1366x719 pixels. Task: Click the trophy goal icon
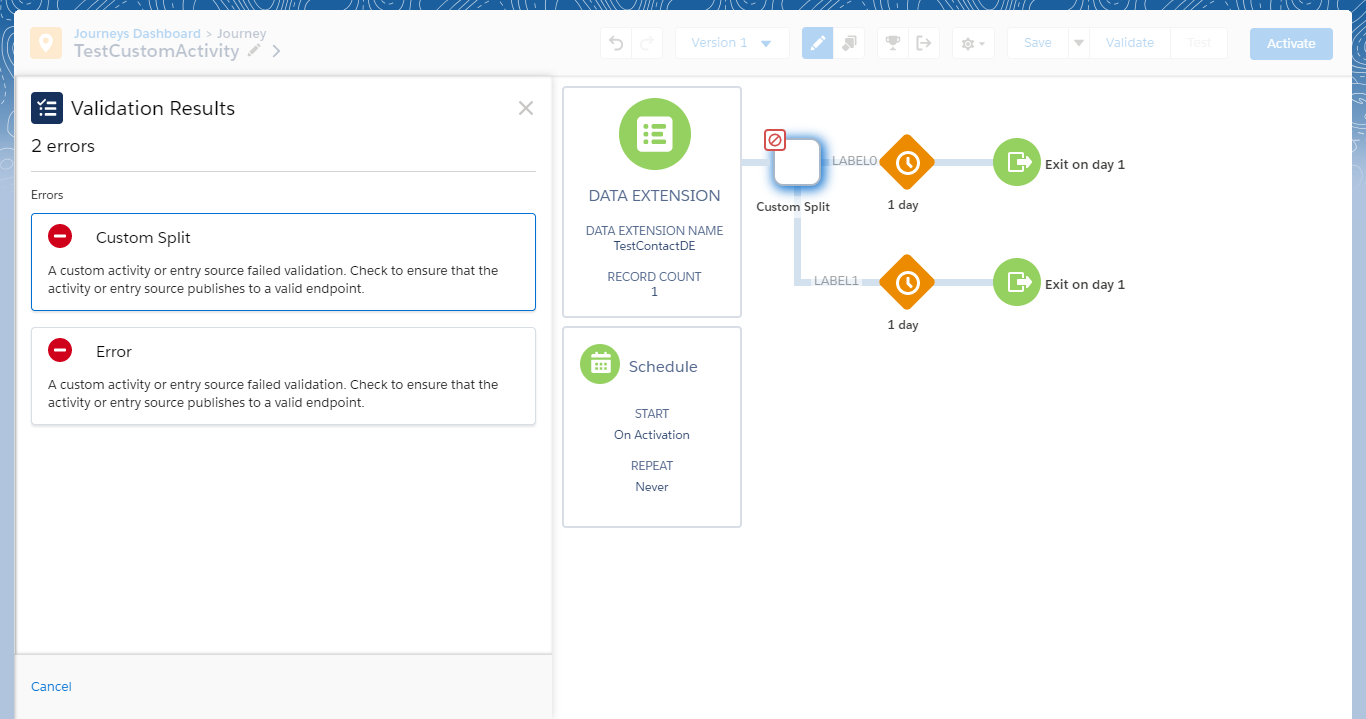click(x=893, y=43)
